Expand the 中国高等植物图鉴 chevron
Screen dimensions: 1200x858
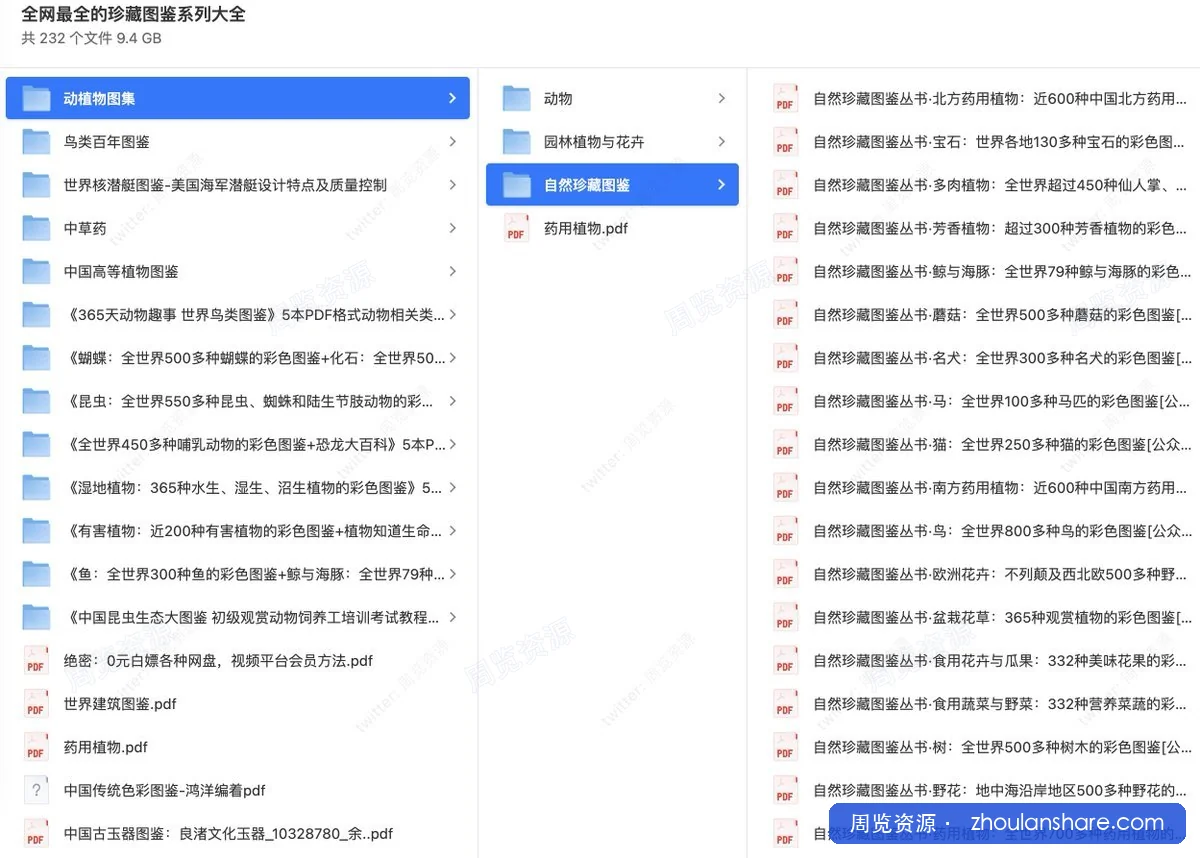tap(452, 271)
